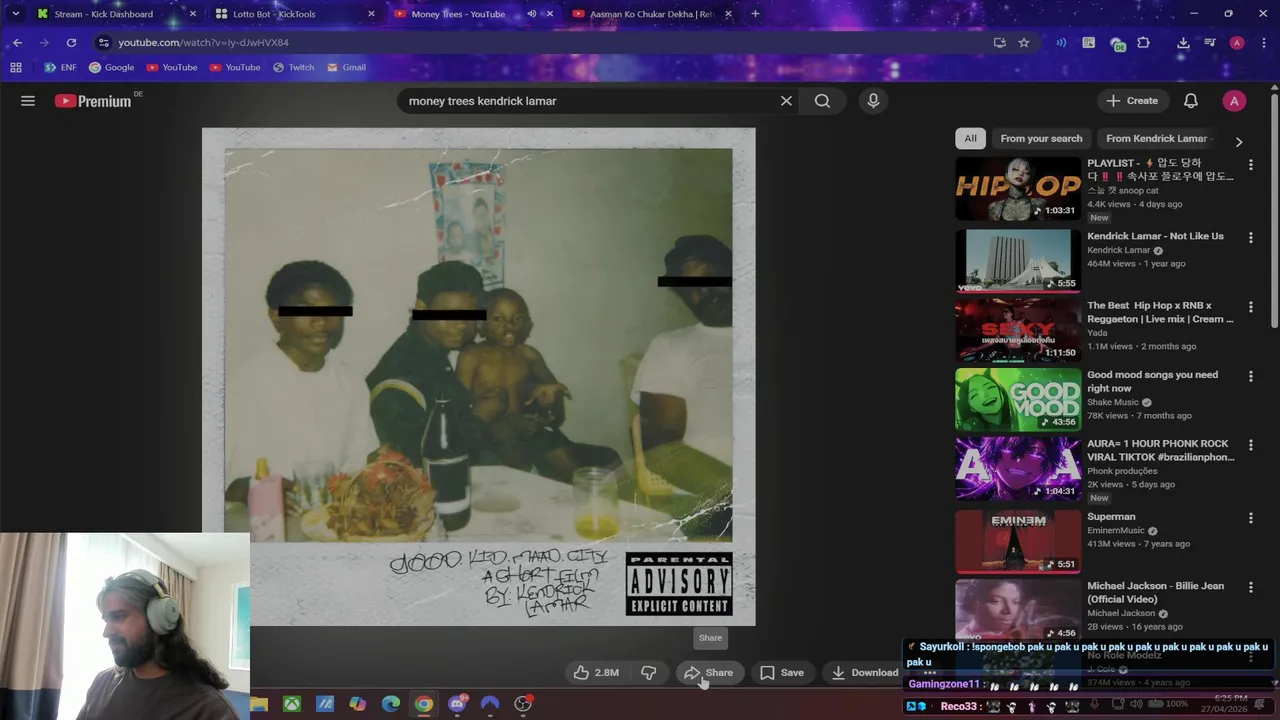Clear the search box text
This screenshot has width=1280, height=720.
pyautogui.click(x=786, y=101)
